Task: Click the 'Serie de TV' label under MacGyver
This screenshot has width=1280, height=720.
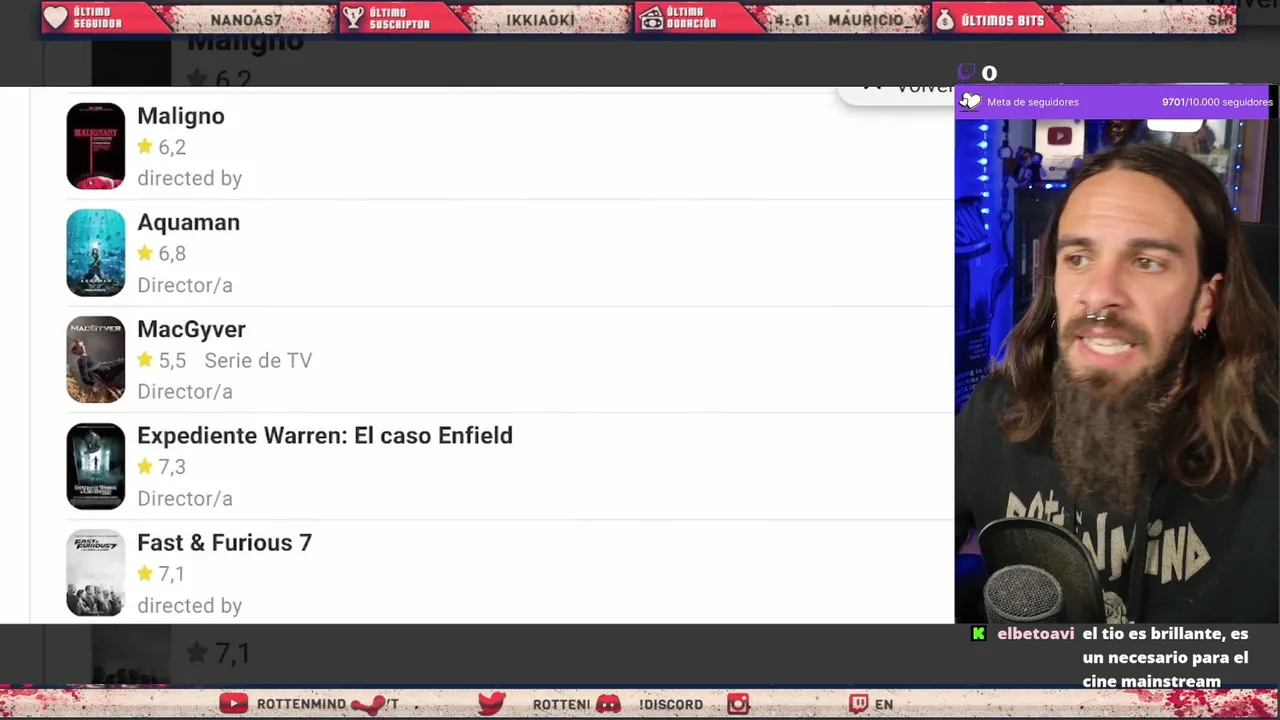Action: click(258, 360)
